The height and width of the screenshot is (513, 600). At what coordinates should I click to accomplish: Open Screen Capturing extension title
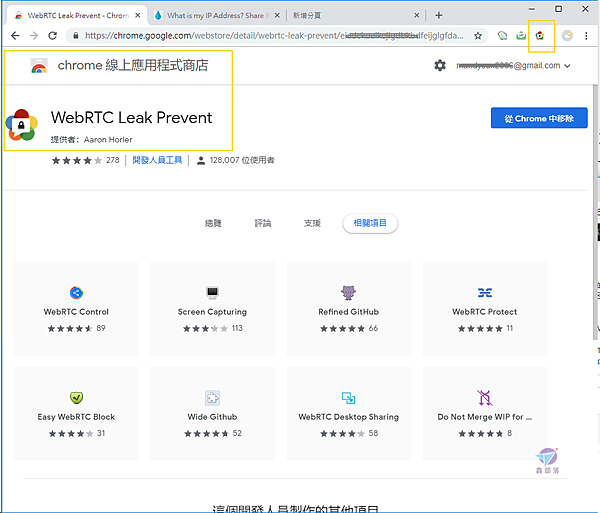click(212, 312)
